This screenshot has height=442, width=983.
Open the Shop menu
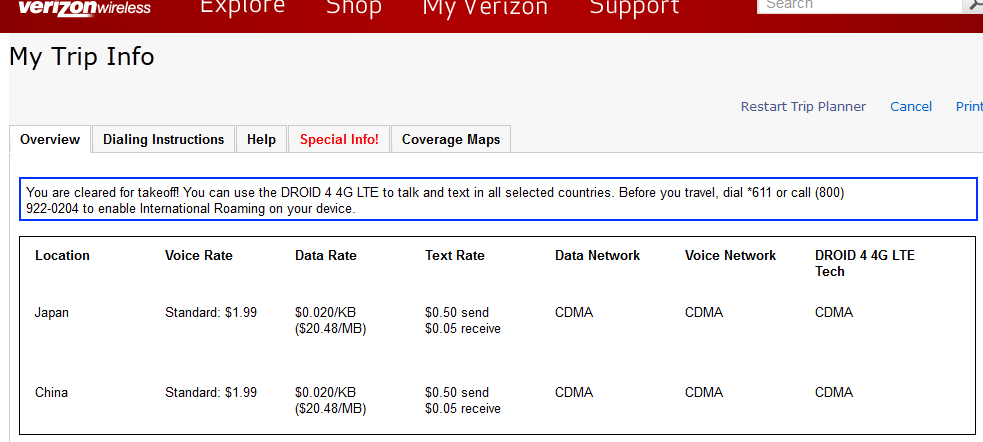coord(354,8)
